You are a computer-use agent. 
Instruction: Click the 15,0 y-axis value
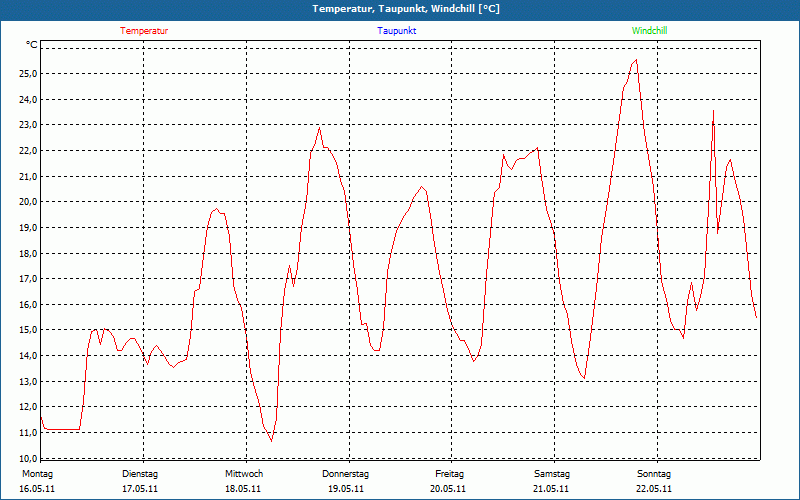(x=29, y=330)
